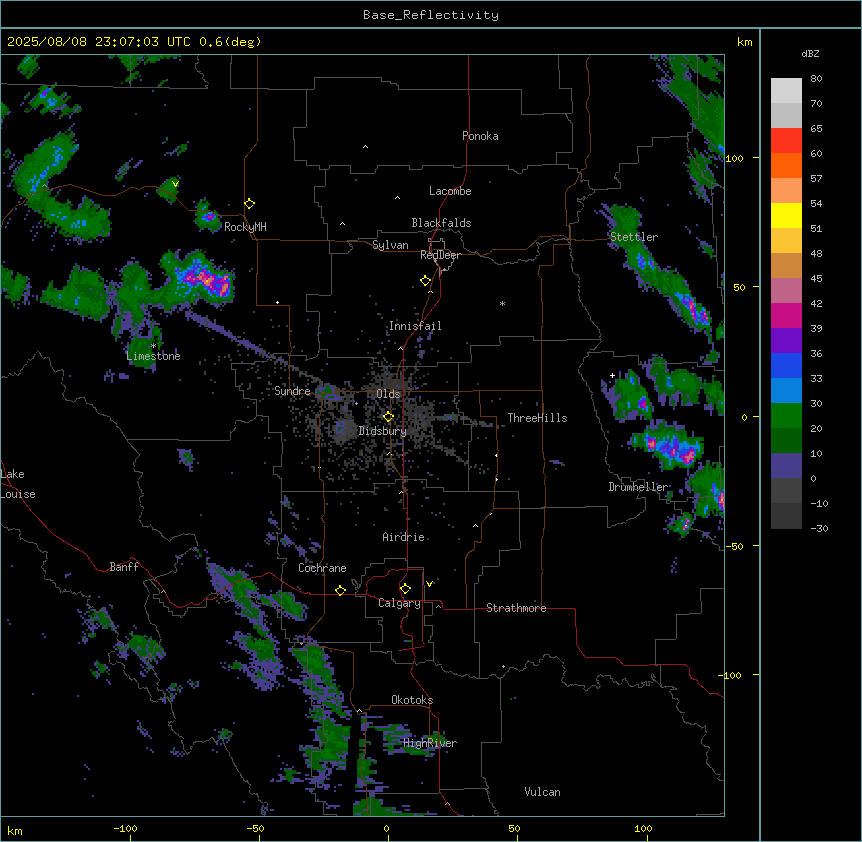The width and height of the screenshot is (862, 842).
Task: Click the bright orange swatch in dBZ legend
Action: point(786,165)
